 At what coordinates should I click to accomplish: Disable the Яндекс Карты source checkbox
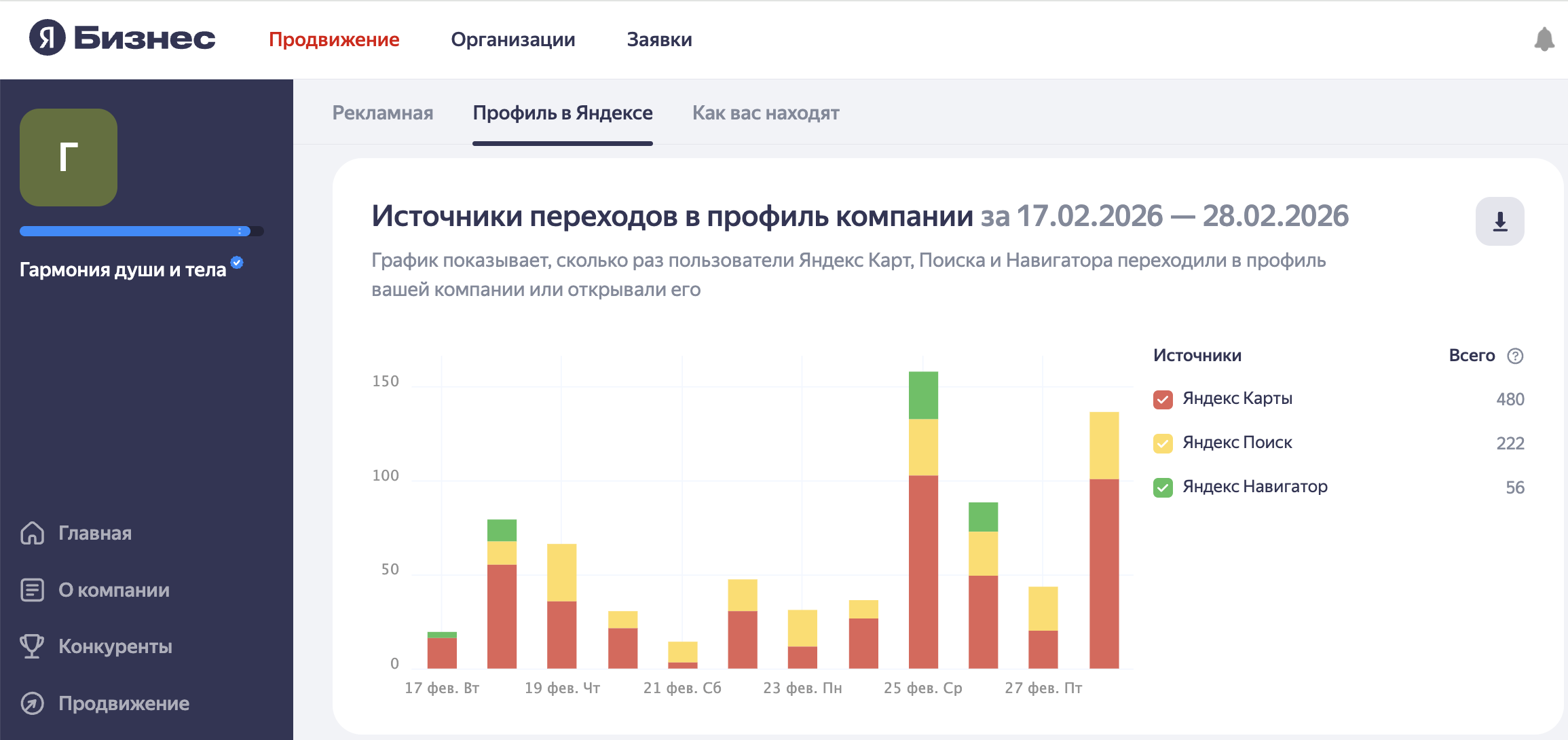[1162, 399]
